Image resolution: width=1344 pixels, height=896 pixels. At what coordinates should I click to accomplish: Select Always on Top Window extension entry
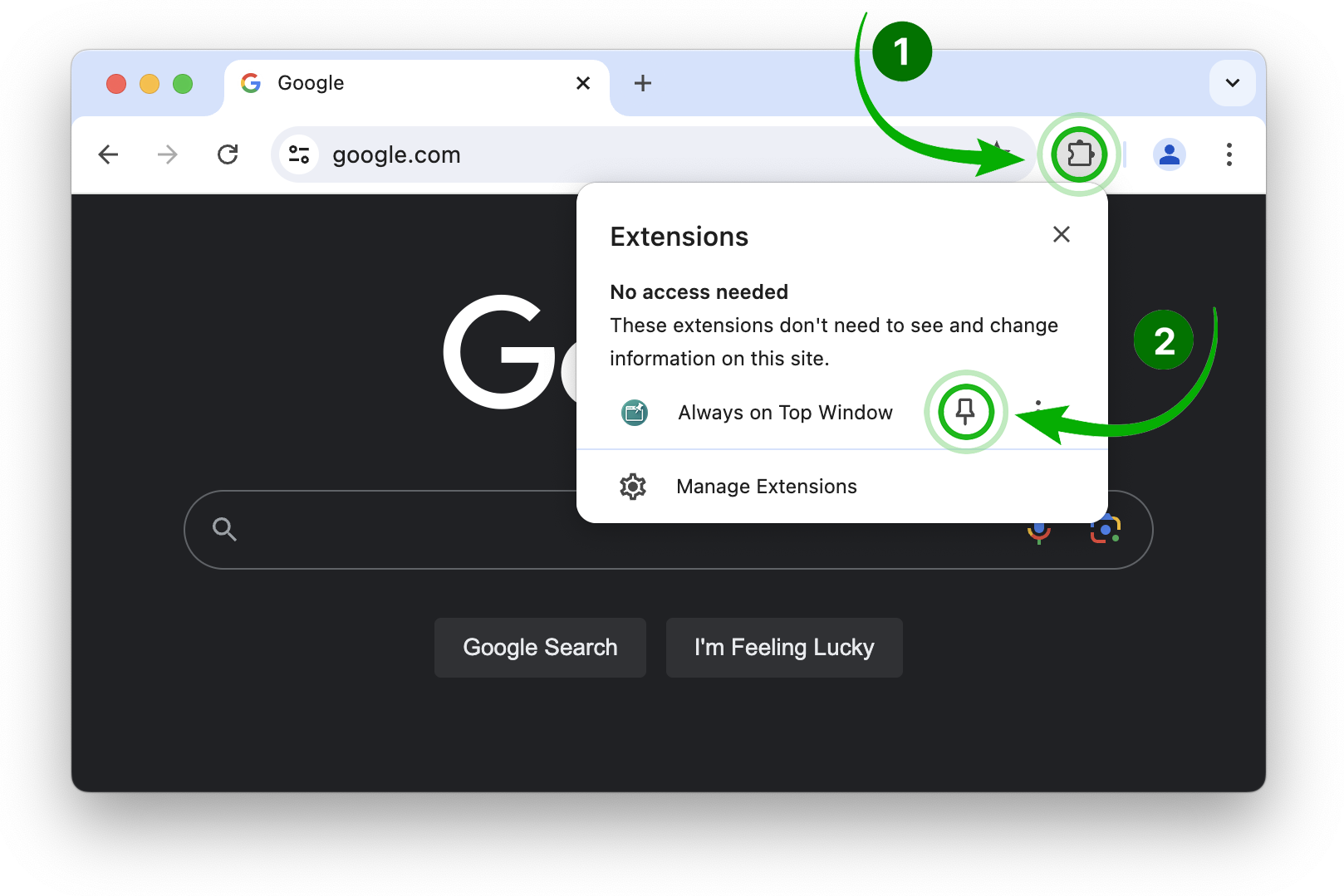784,413
